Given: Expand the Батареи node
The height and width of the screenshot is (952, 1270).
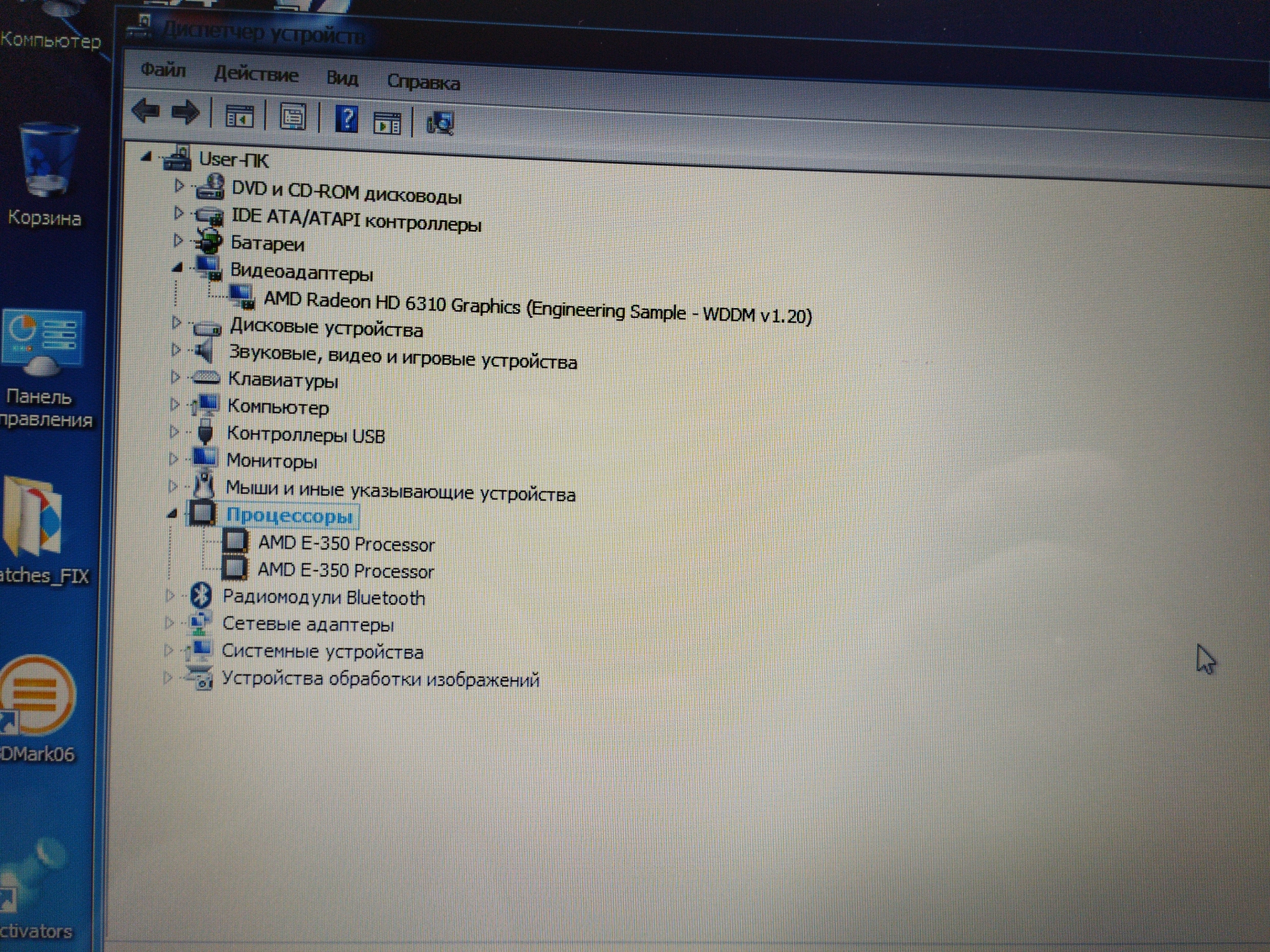Looking at the screenshot, I should (x=177, y=241).
